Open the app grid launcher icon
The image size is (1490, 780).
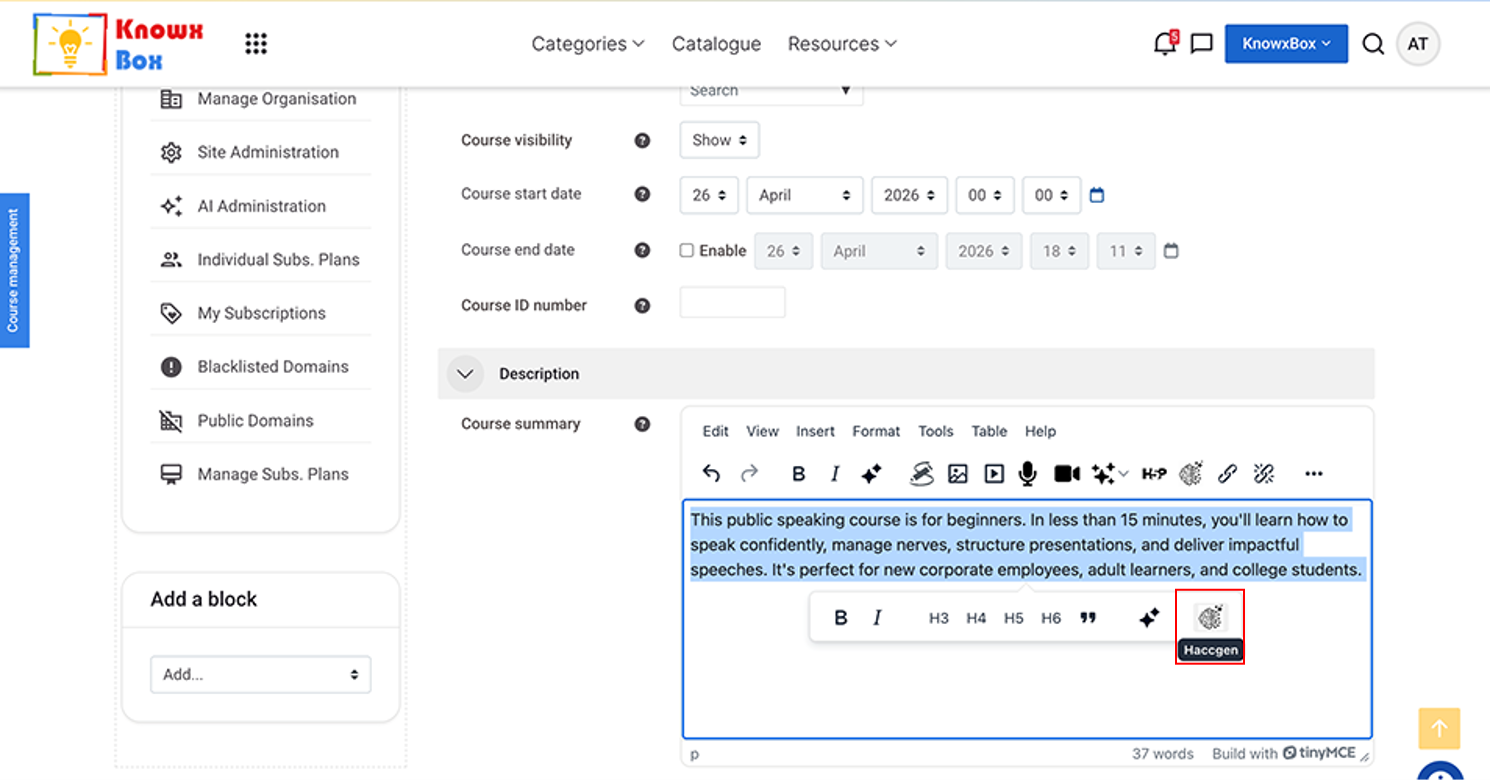pos(256,43)
